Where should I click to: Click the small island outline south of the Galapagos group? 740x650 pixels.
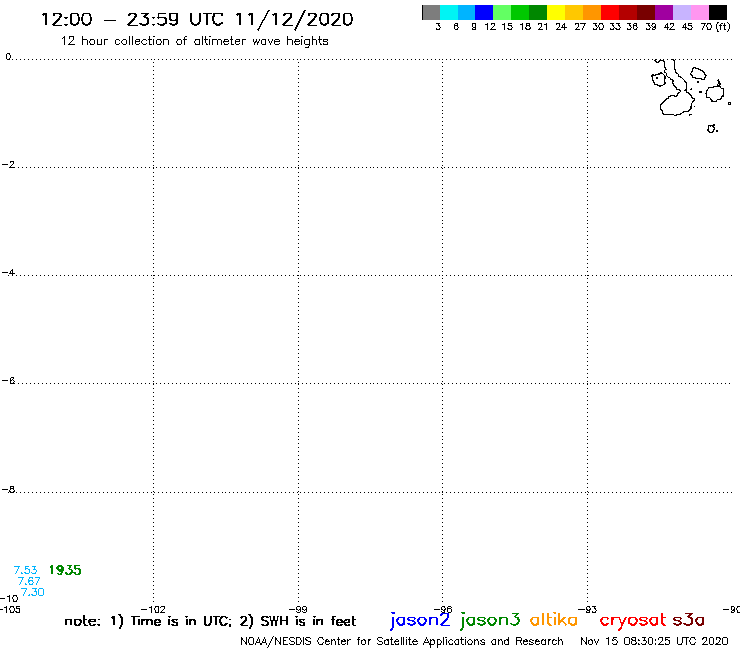click(712, 128)
